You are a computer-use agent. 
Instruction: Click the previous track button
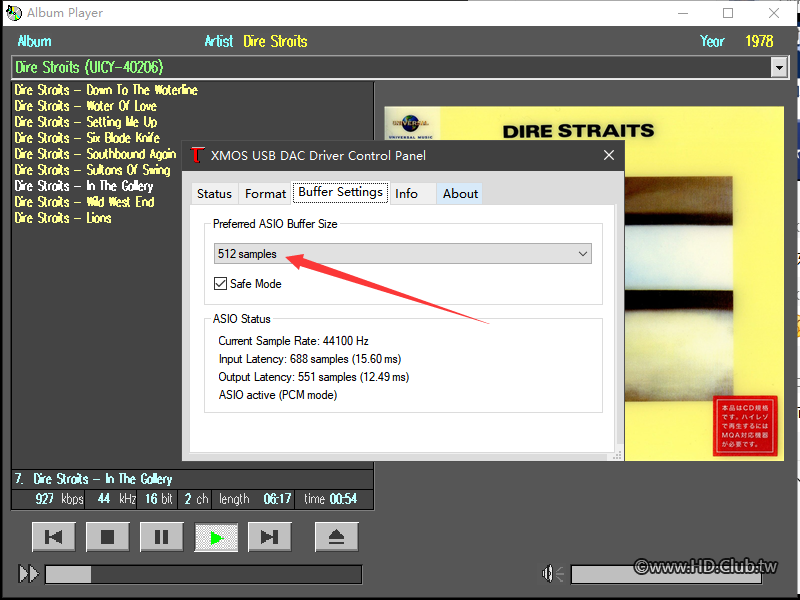(54, 537)
